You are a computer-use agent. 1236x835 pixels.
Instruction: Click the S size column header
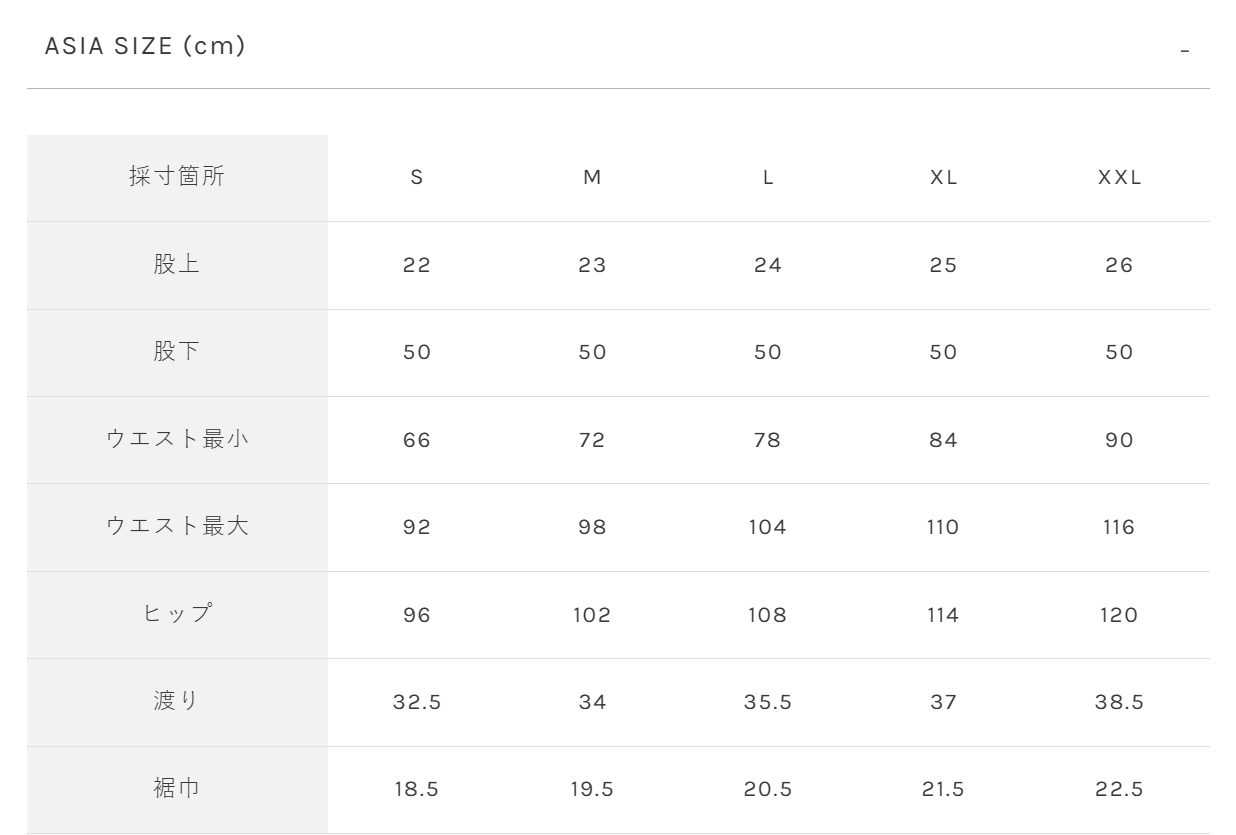tap(417, 178)
